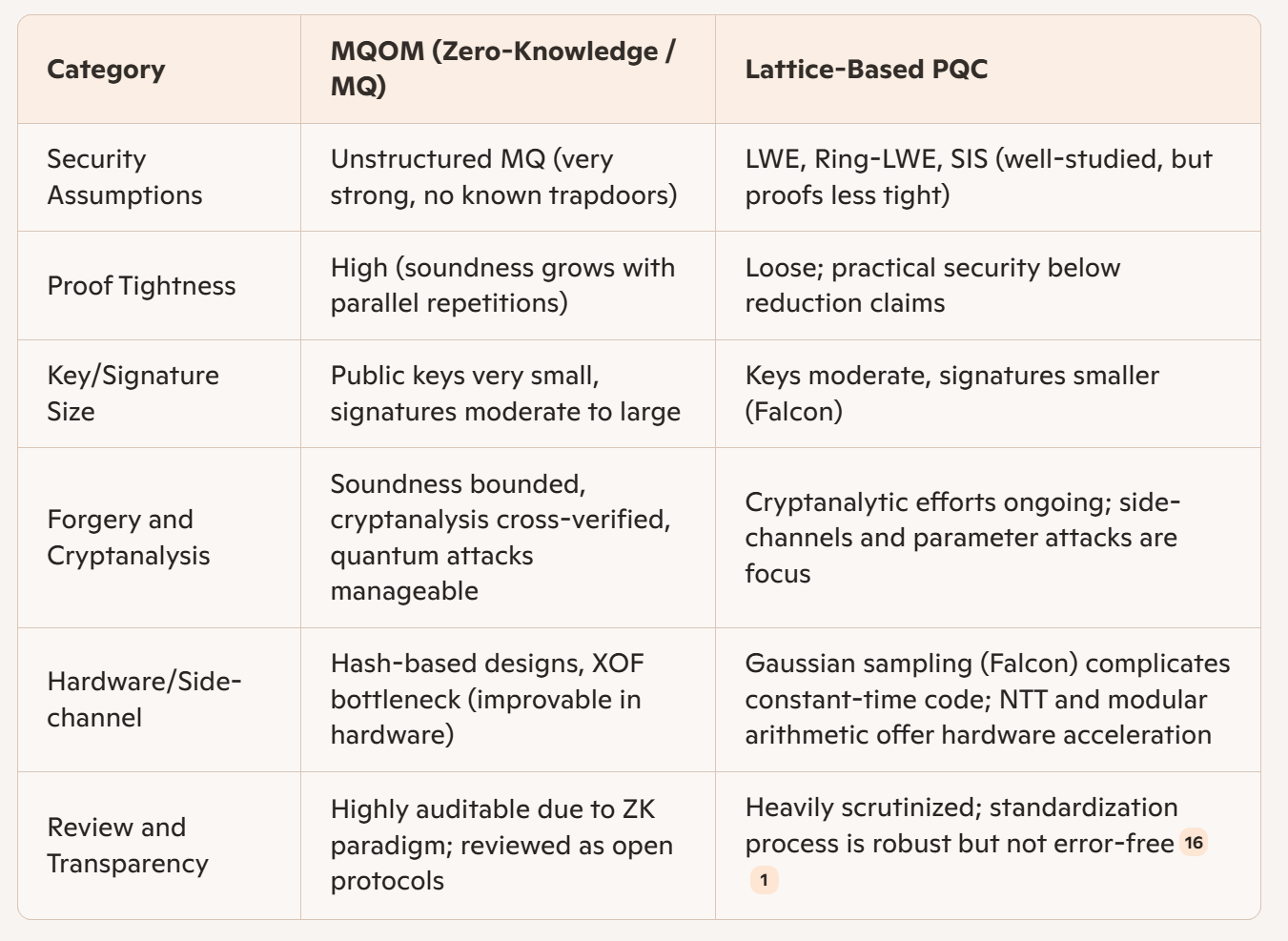Click the 'Hash-based designs, XOF bottleneck' cell

coord(487,700)
